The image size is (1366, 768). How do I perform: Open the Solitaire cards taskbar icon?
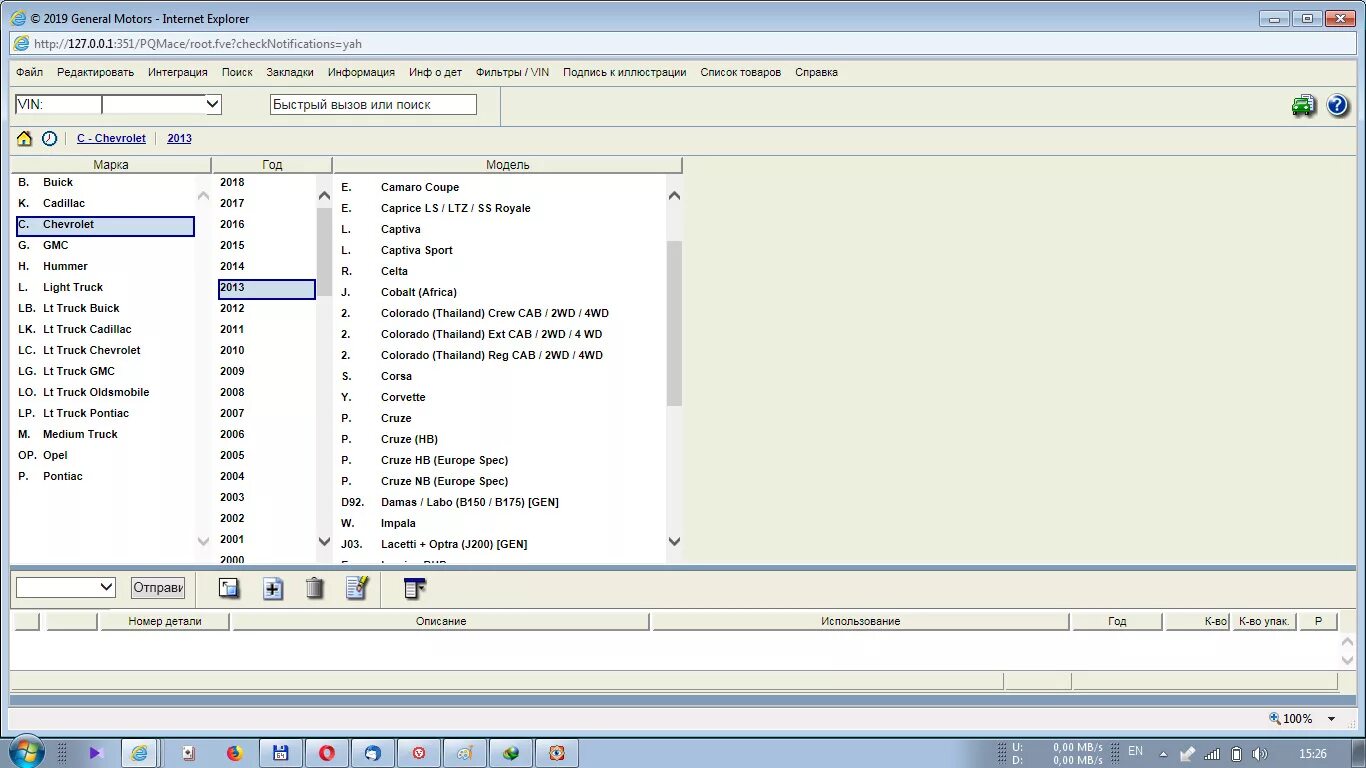pos(189,753)
